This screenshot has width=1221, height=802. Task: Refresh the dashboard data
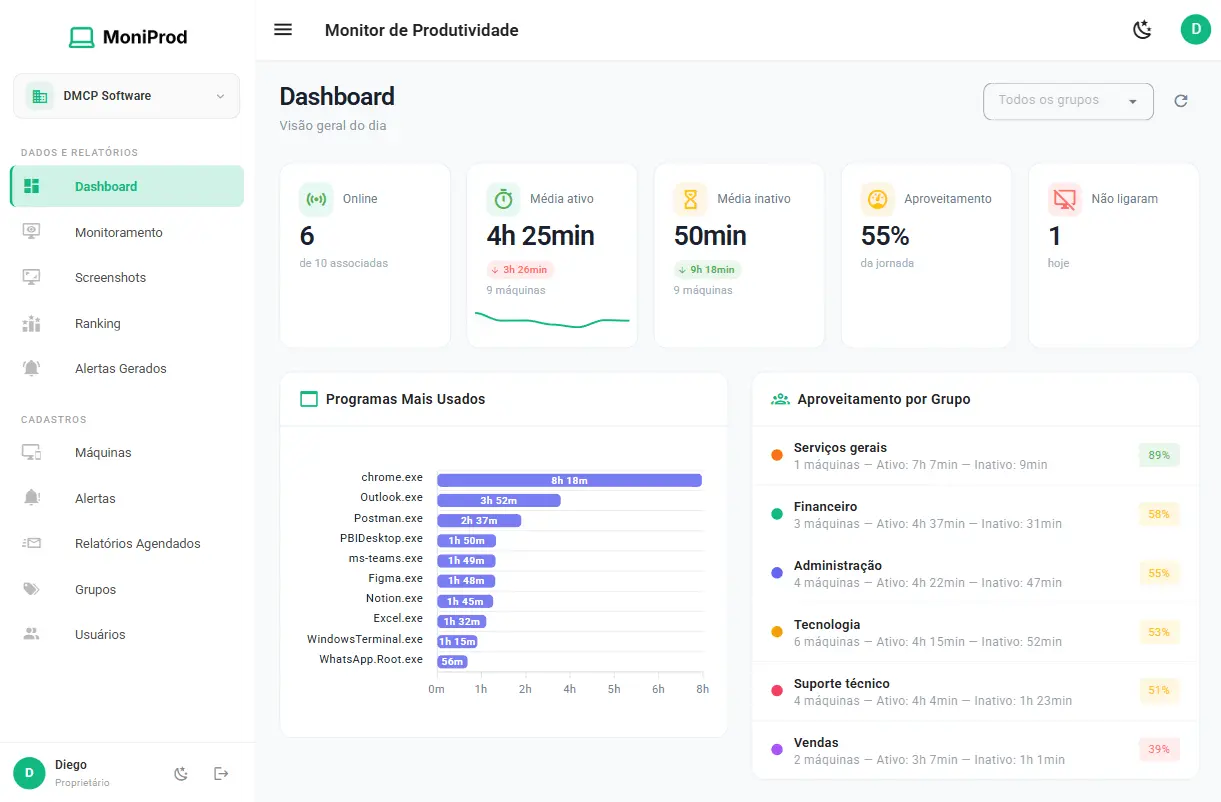click(x=1181, y=101)
